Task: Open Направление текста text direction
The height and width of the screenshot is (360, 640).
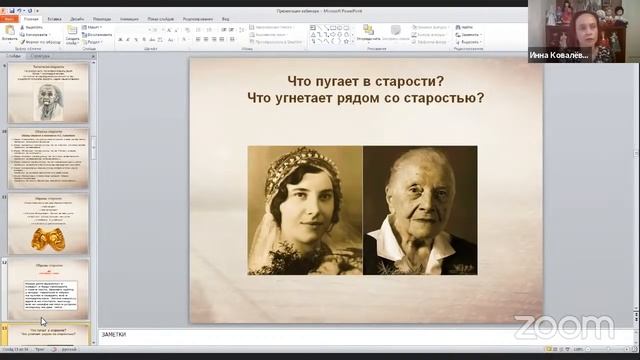Action: coord(271,27)
